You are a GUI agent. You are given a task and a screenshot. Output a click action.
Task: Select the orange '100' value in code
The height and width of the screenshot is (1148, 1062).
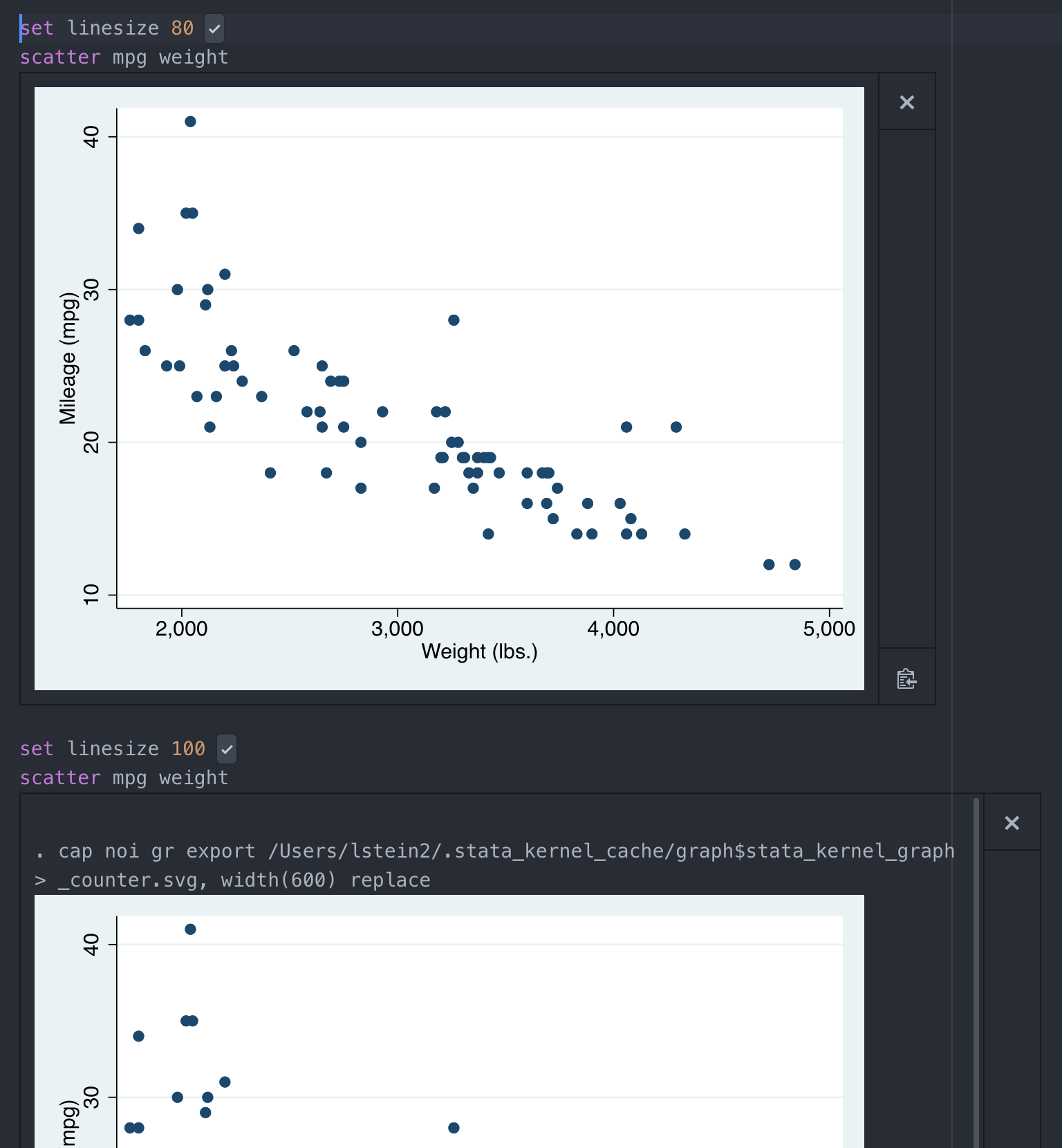tap(187, 748)
